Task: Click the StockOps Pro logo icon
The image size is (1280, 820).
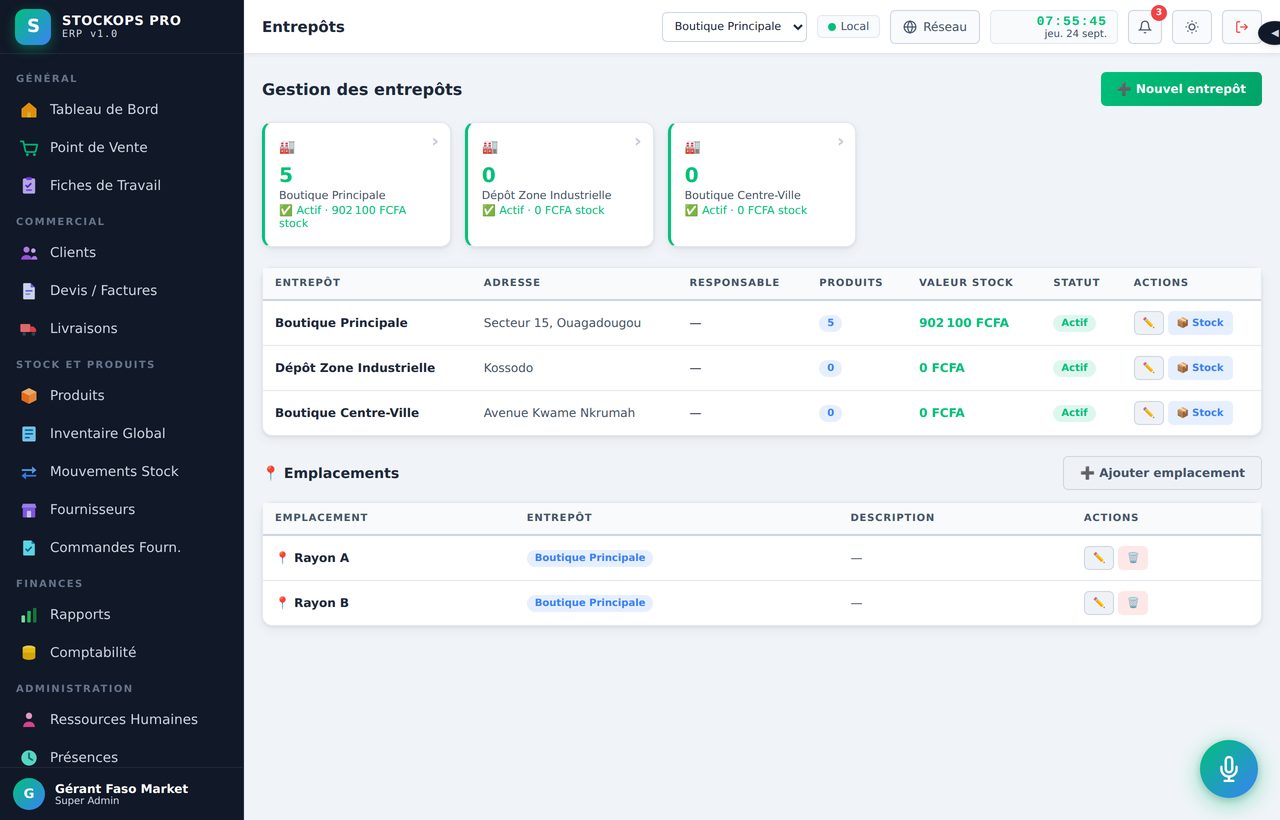Action: (33, 27)
